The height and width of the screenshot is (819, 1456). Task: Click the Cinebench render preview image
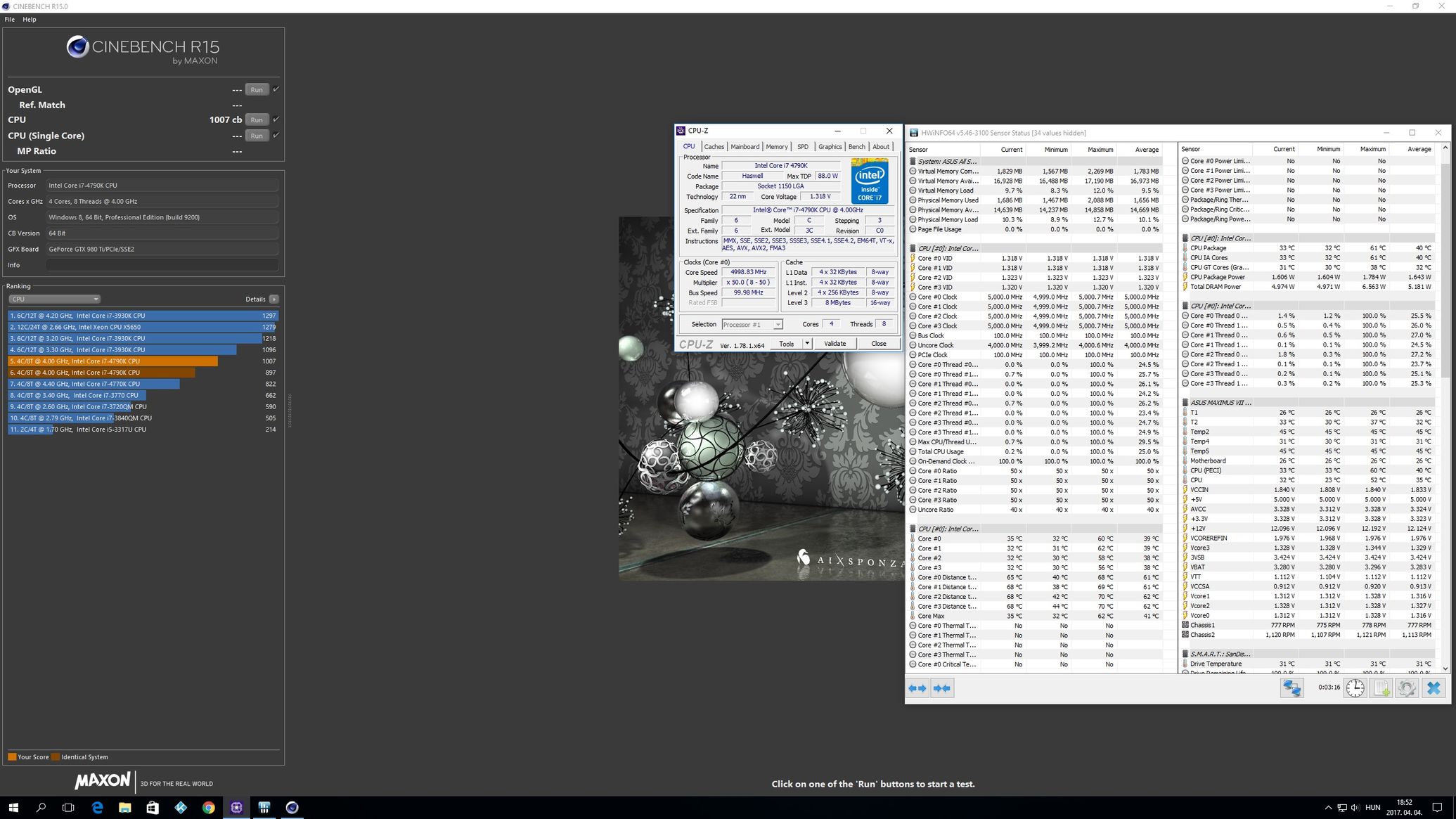point(761,399)
